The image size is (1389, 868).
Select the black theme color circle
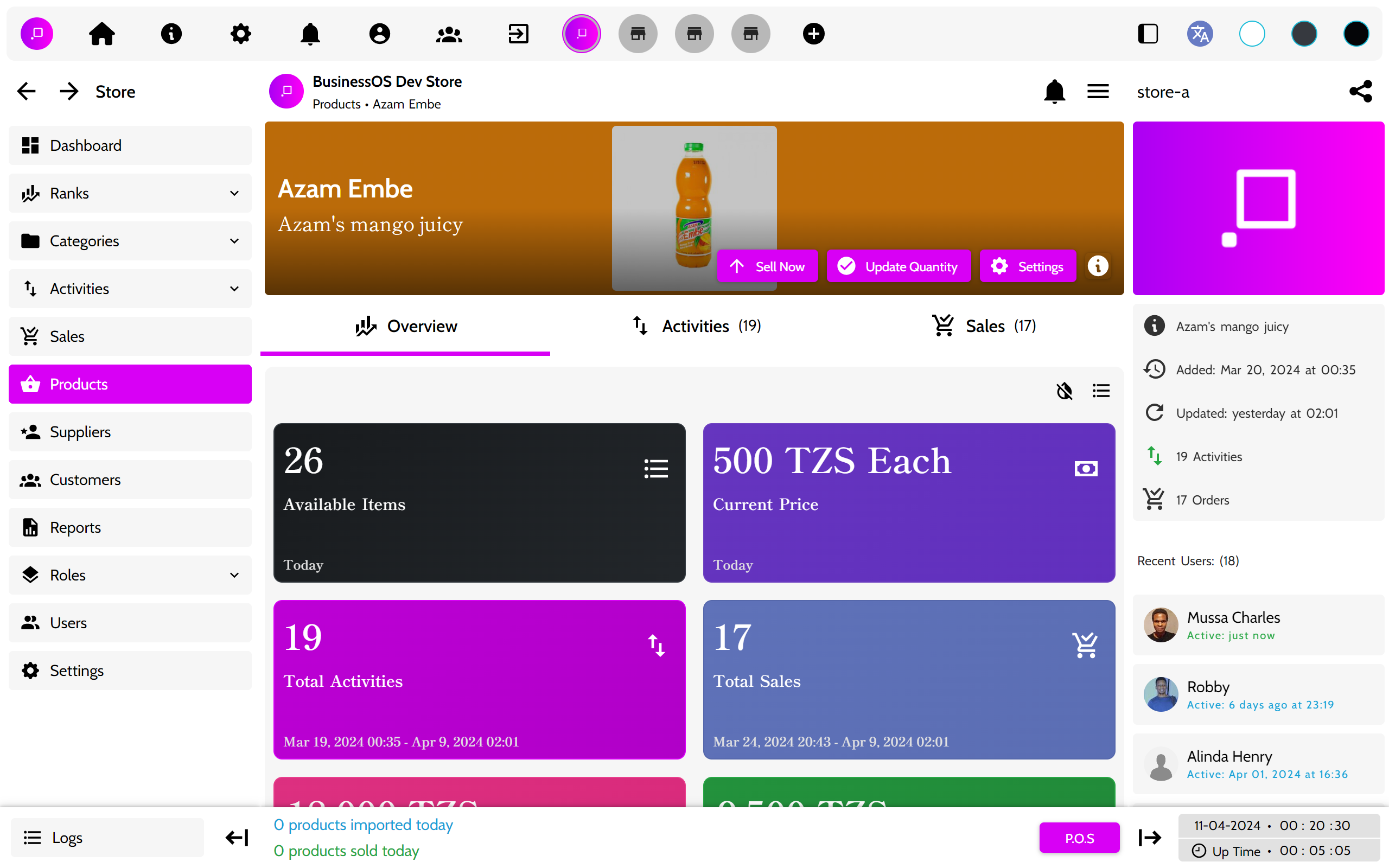click(x=1356, y=34)
